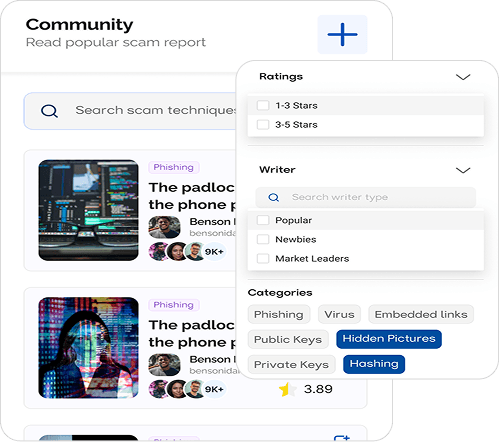Collapse the Writer section chevron
The width and height of the screenshot is (500, 442).
[x=463, y=170]
